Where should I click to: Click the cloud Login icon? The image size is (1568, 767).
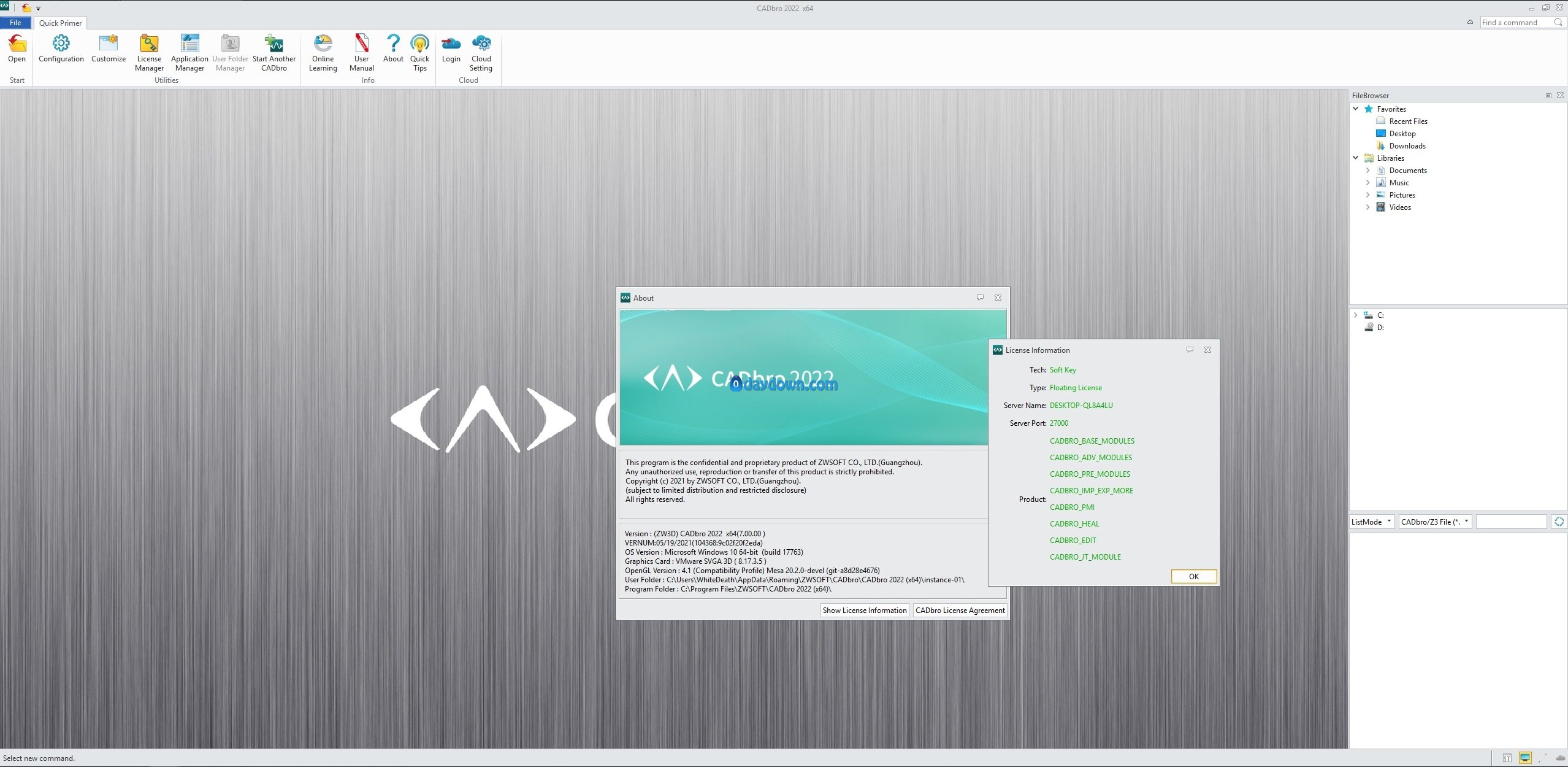click(x=451, y=44)
